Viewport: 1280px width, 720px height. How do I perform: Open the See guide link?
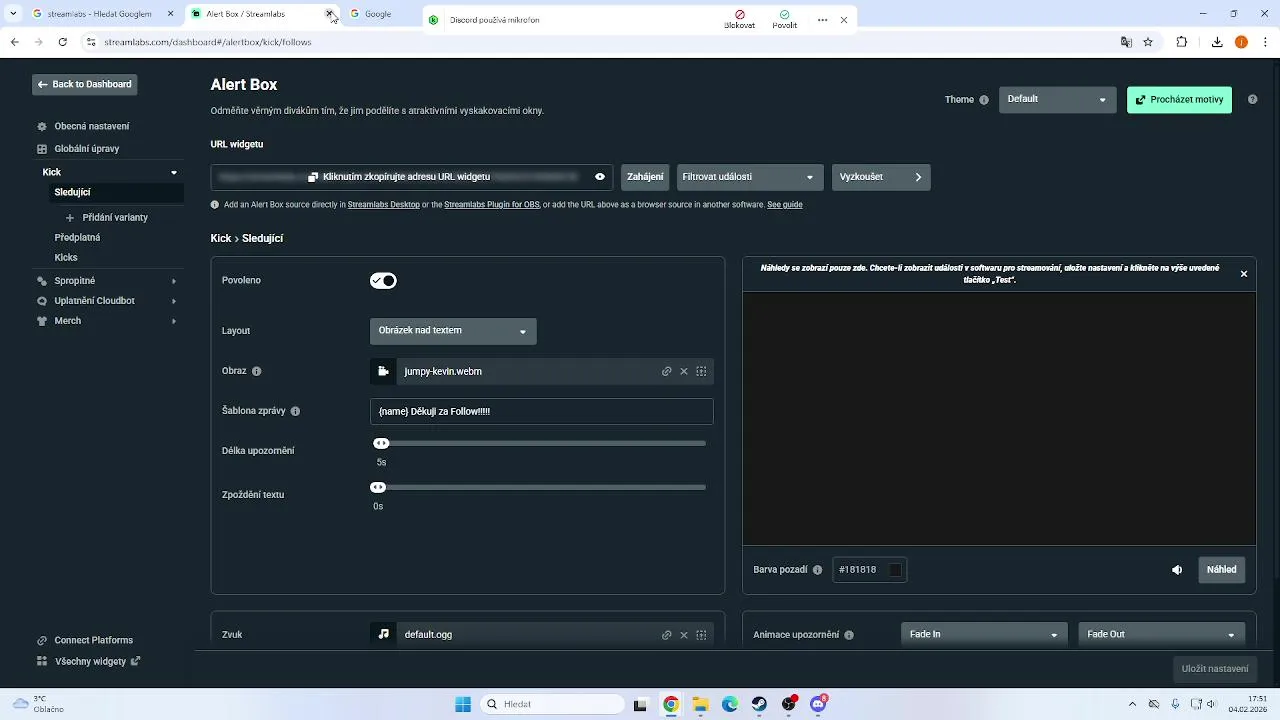[785, 205]
